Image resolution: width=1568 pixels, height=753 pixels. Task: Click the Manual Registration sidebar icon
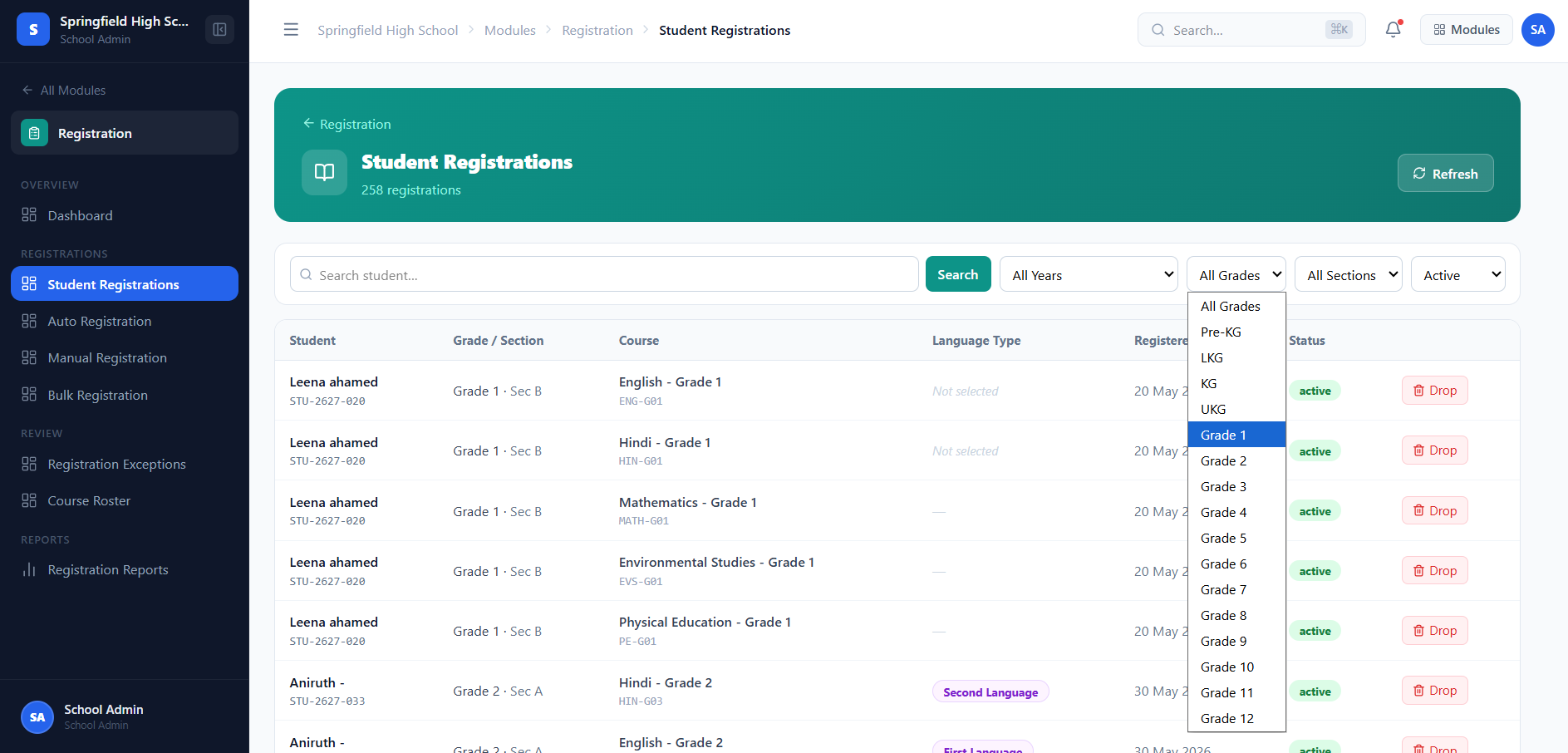click(x=29, y=357)
